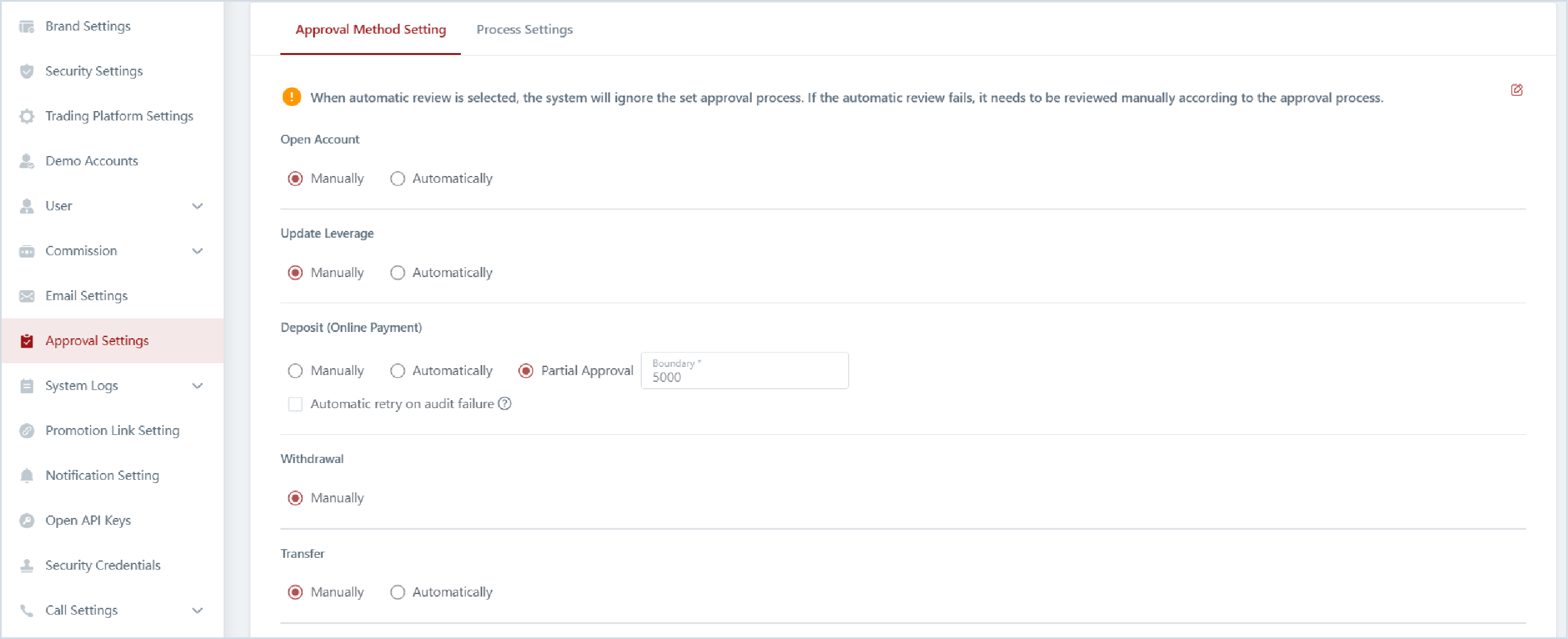This screenshot has height=639, width=1568.
Task: Click the Trading Platform Settings gear icon
Action: [x=26, y=116]
